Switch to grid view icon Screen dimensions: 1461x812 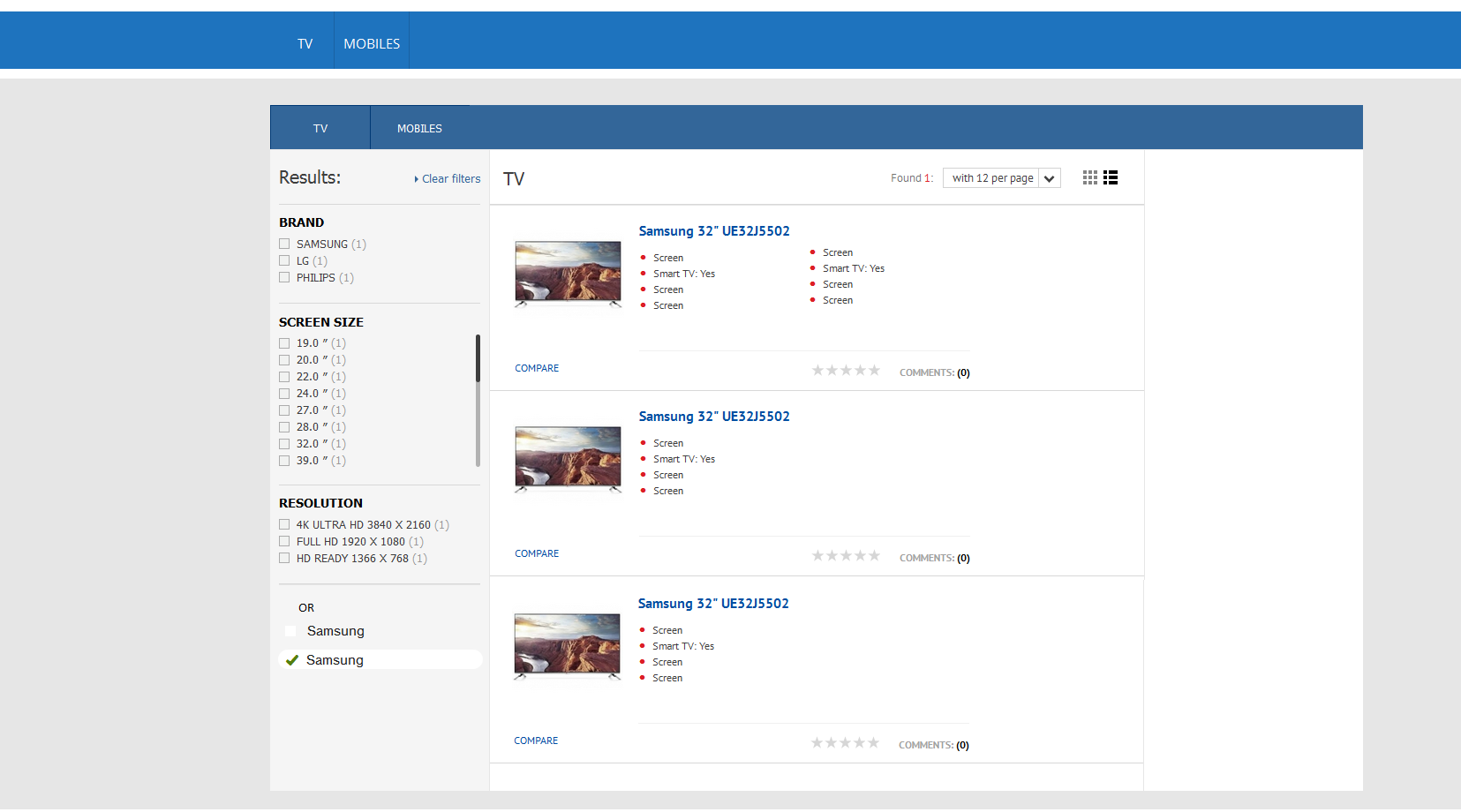(1090, 177)
